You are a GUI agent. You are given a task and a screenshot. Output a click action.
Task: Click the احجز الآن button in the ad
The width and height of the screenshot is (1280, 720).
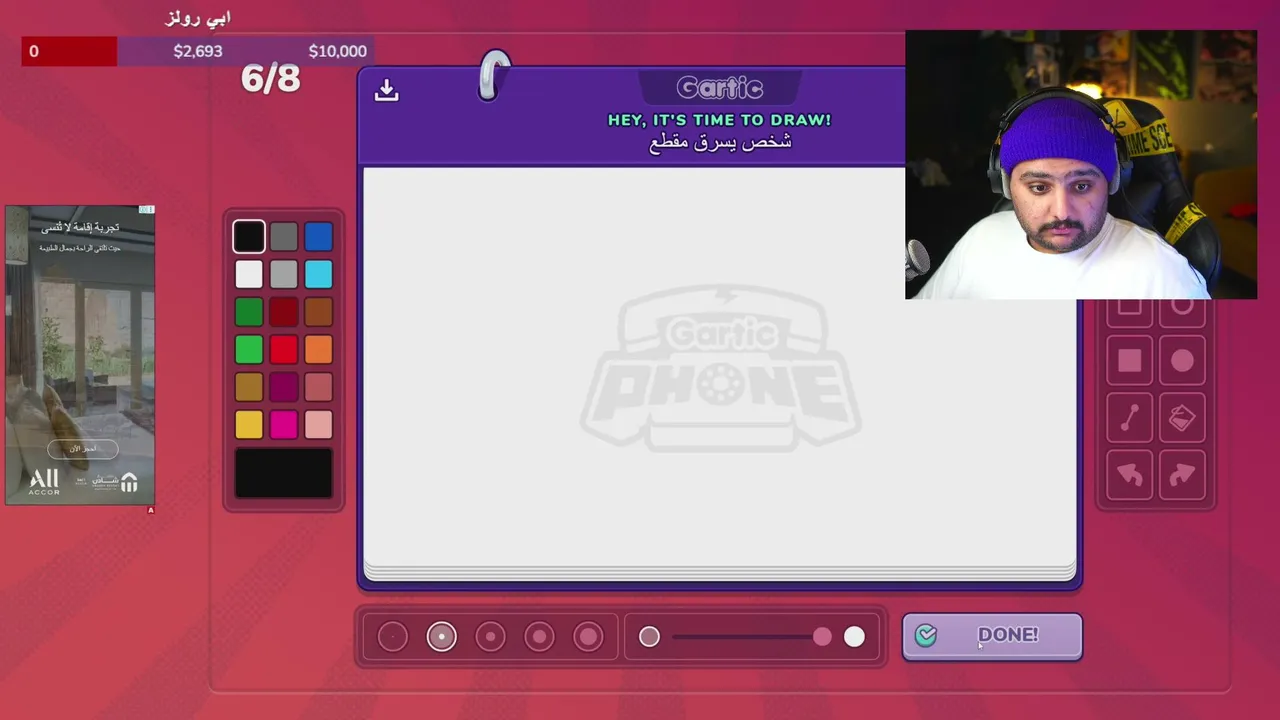click(82, 449)
